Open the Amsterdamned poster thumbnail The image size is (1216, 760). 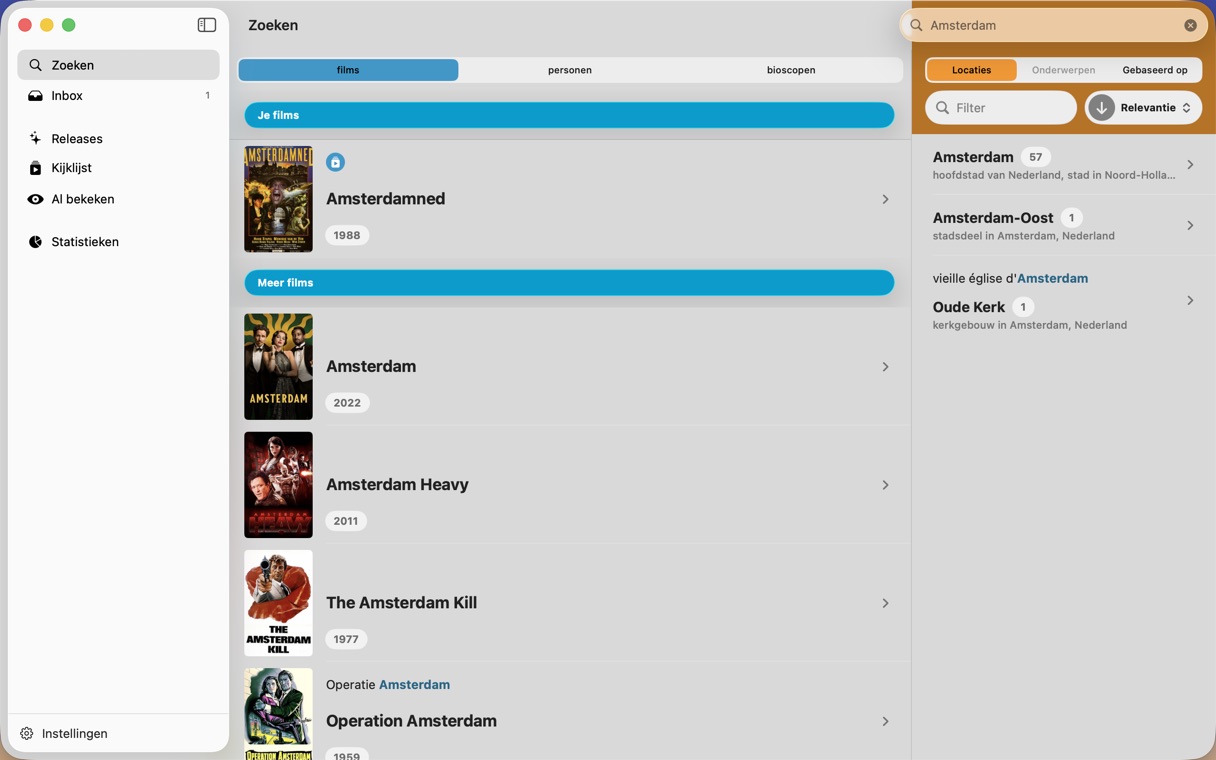point(278,200)
